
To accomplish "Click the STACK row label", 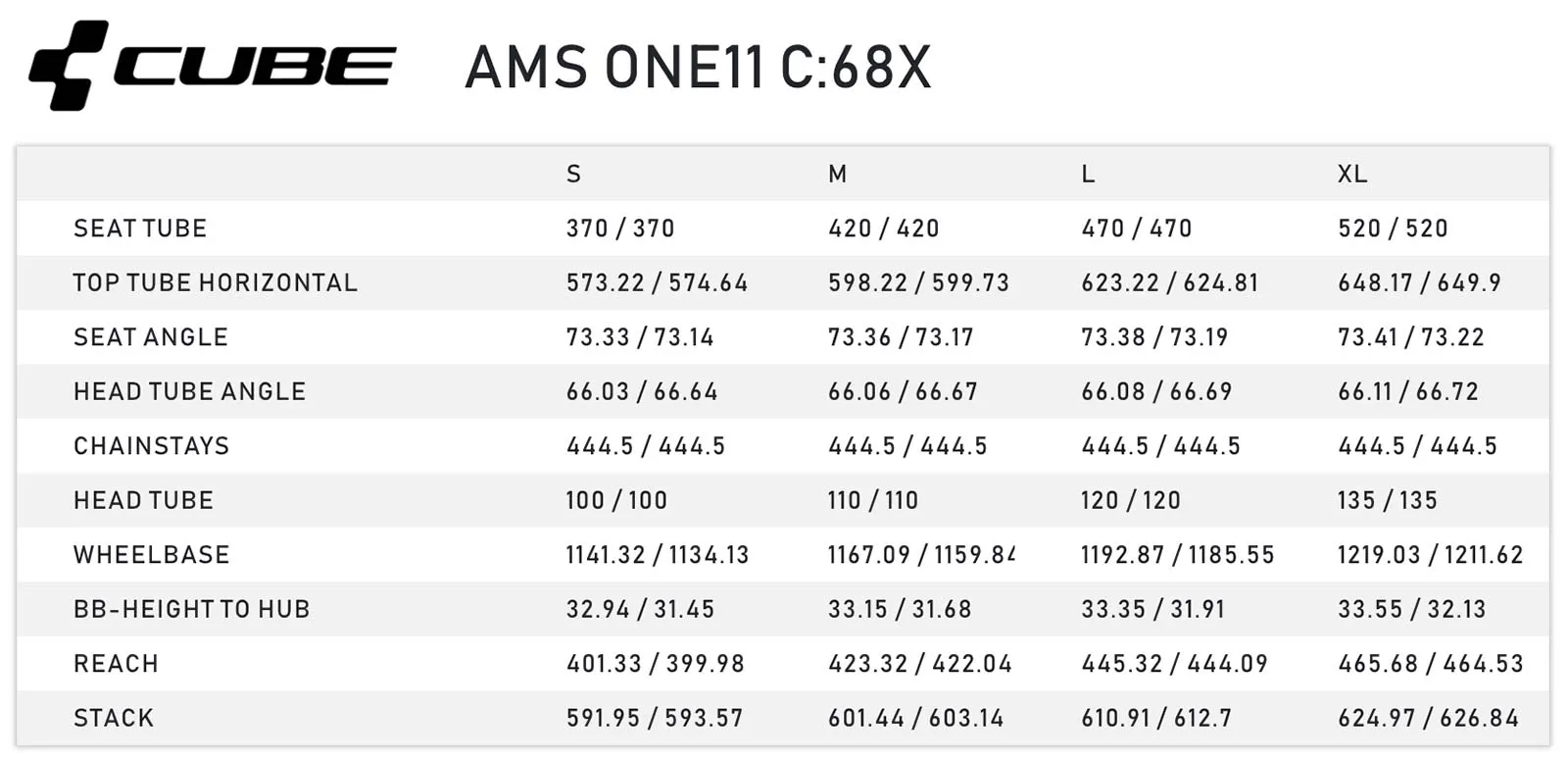I will pyautogui.click(x=114, y=719).
